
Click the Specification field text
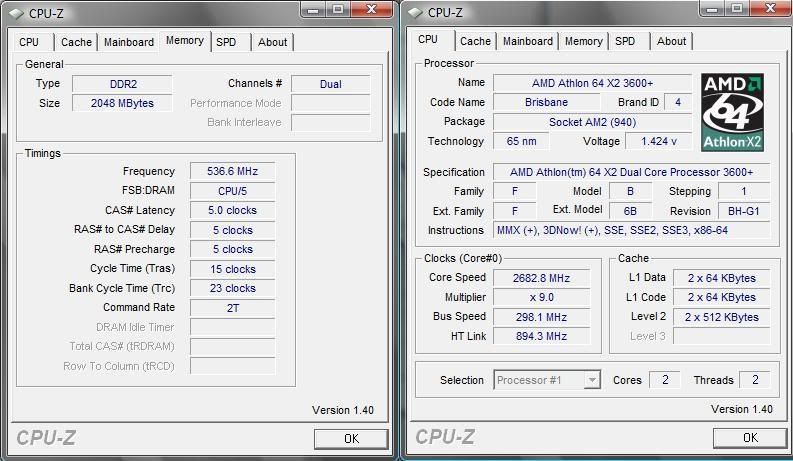pos(632,172)
